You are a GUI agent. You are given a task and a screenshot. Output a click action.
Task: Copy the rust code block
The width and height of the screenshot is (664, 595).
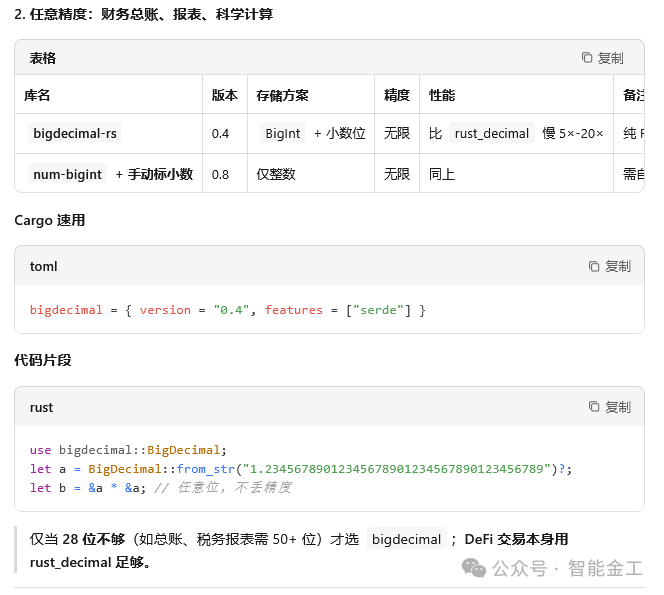609,407
